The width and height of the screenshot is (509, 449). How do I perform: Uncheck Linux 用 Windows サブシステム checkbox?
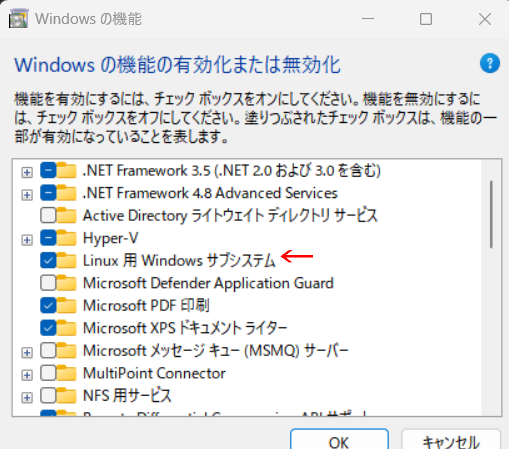(x=48, y=260)
